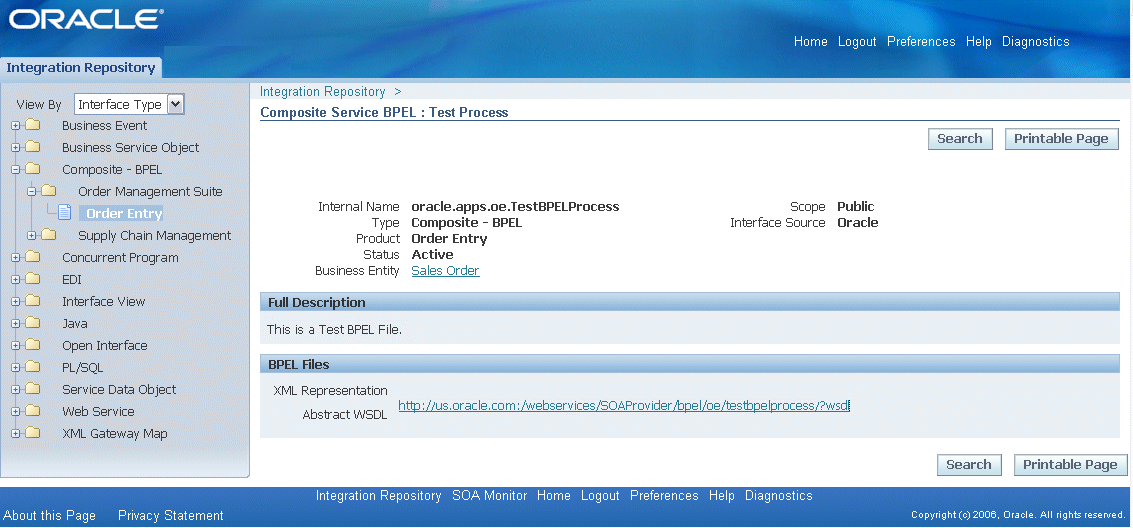
Task: Click the footer Home link
Action: click(x=553, y=495)
